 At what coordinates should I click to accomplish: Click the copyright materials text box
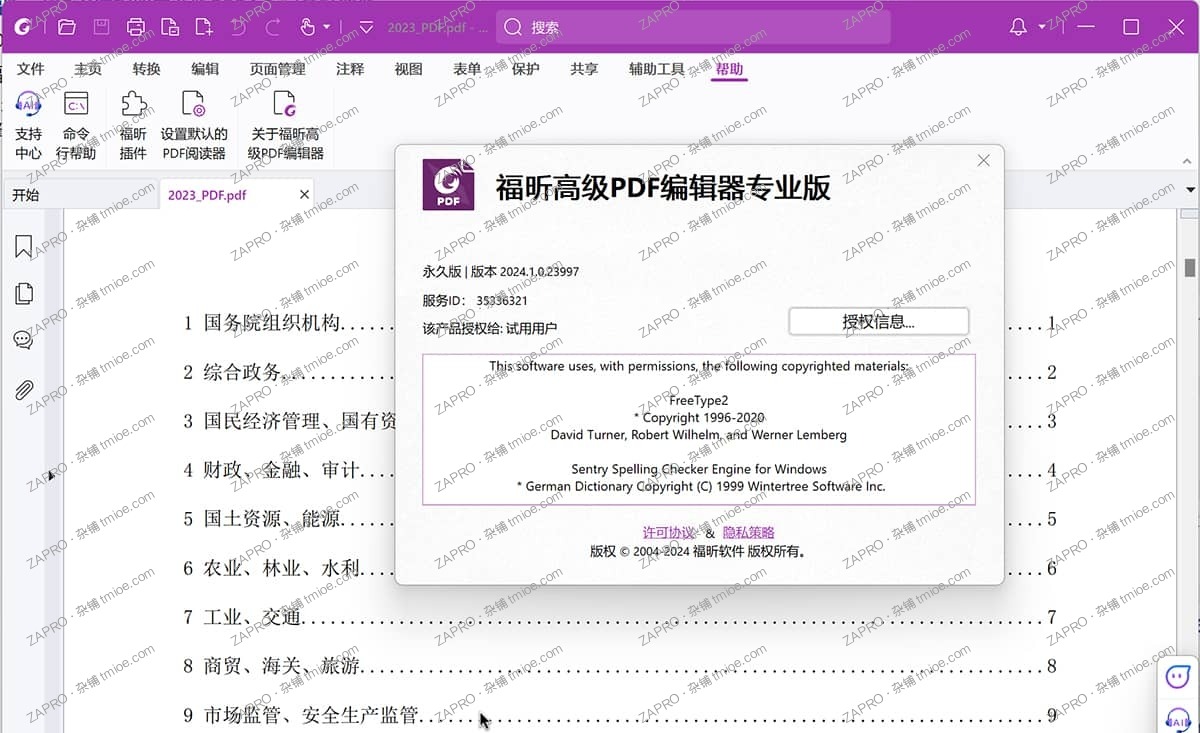coord(699,429)
